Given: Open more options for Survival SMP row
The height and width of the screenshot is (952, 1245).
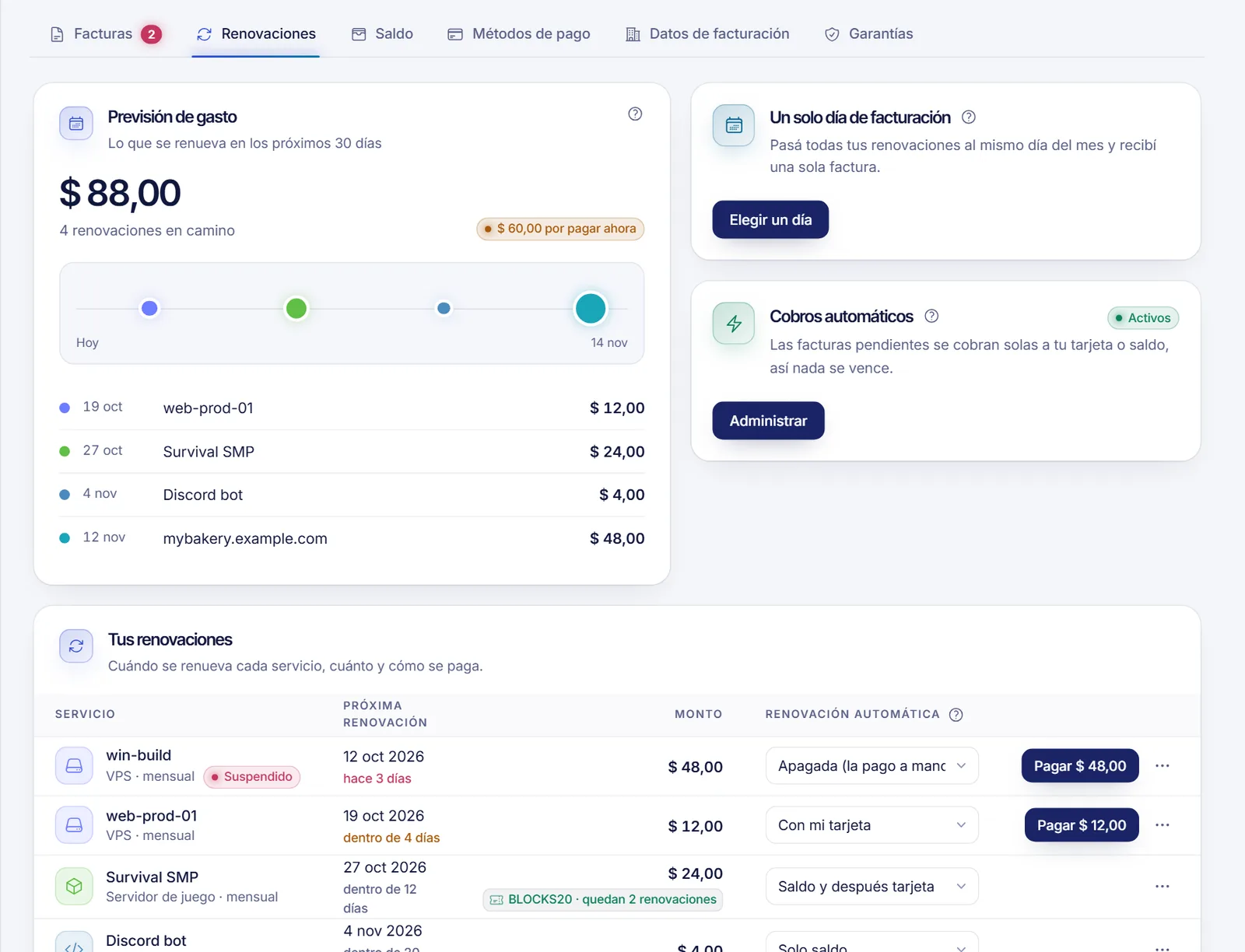Looking at the screenshot, I should click(1163, 887).
